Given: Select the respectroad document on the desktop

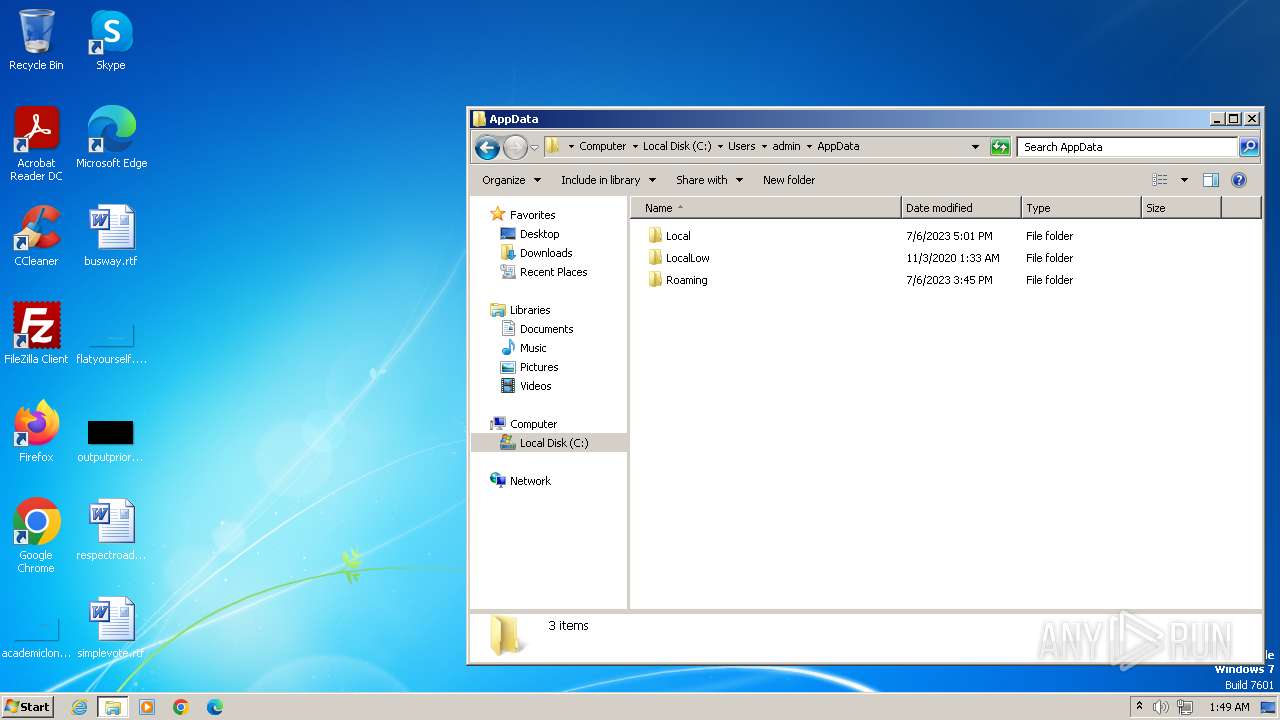Looking at the screenshot, I should point(111,530).
